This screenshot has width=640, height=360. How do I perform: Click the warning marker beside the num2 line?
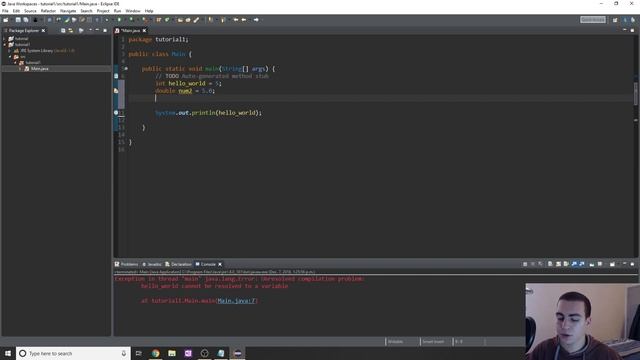tap(116, 91)
